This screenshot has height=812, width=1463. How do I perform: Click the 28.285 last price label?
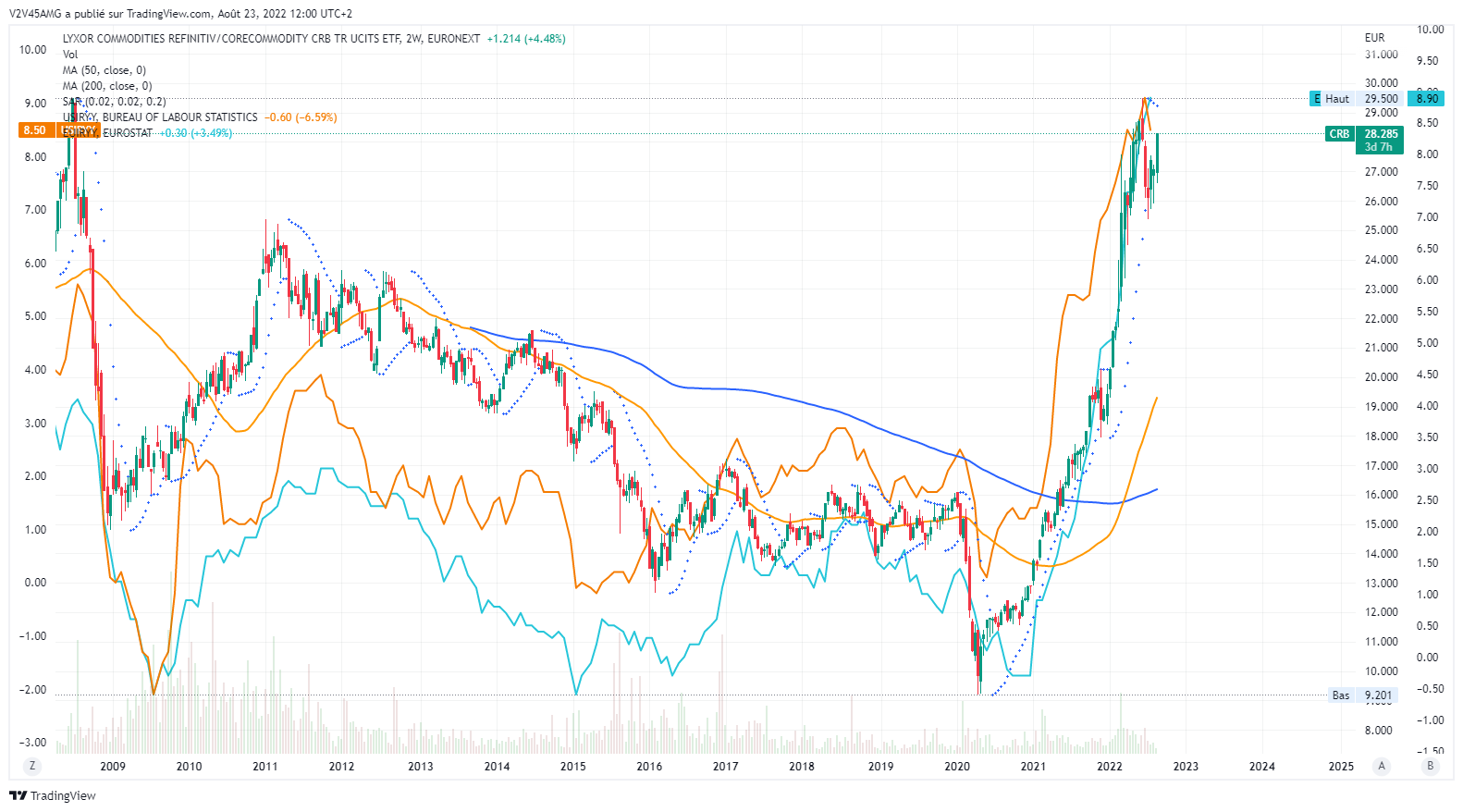pyautogui.click(x=1381, y=134)
